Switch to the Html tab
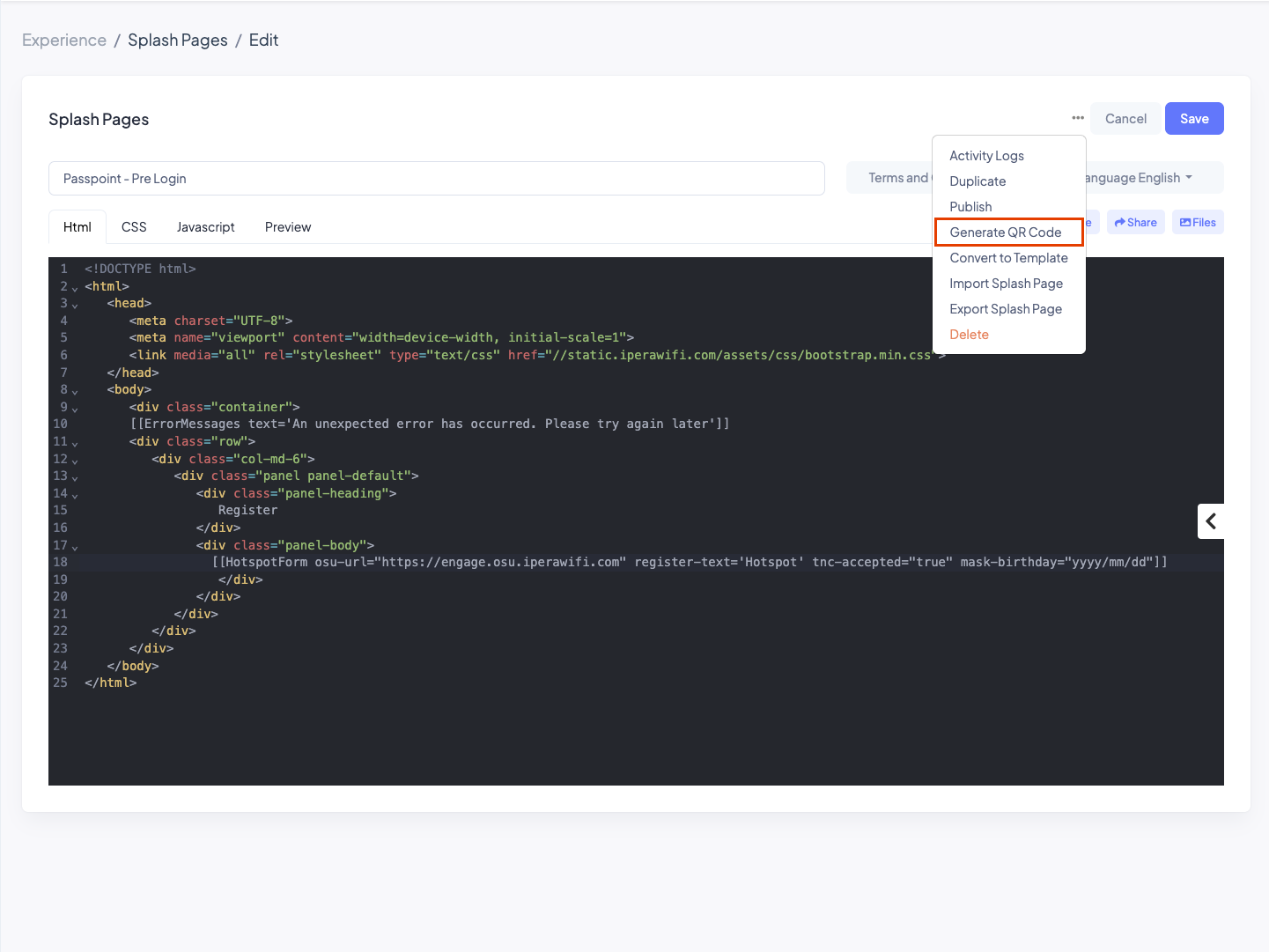The width and height of the screenshot is (1269, 952). tap(77, 227)
